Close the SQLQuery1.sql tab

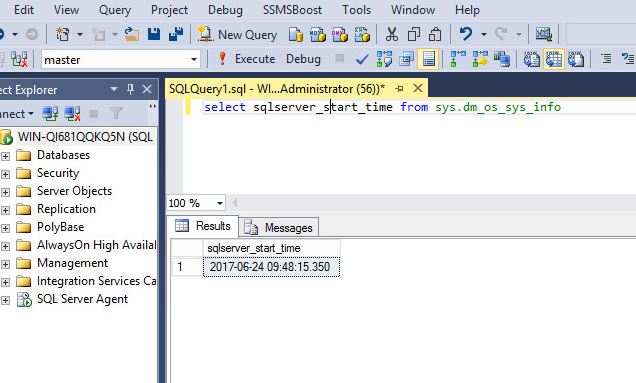coord(418,88)
